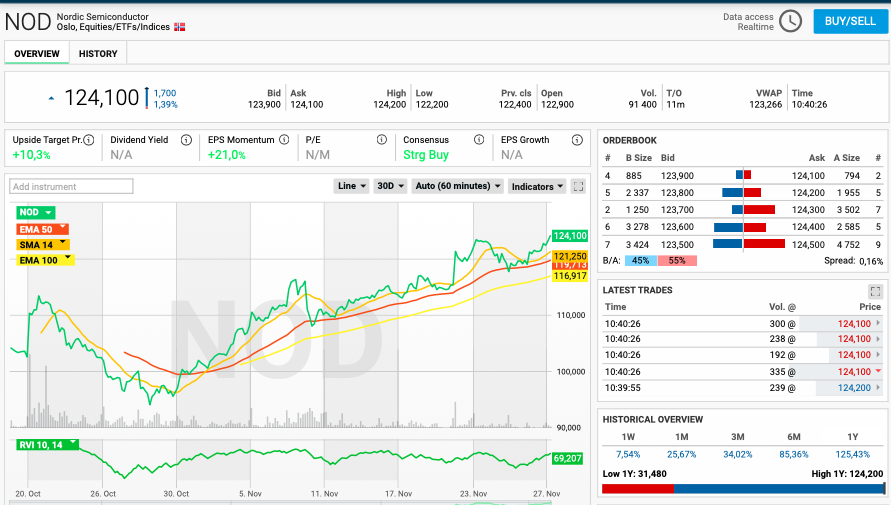The height and width of the screenshot is (505, 891).
Task: Open info icon for Upside Target Price
Action: coord(89,140)
